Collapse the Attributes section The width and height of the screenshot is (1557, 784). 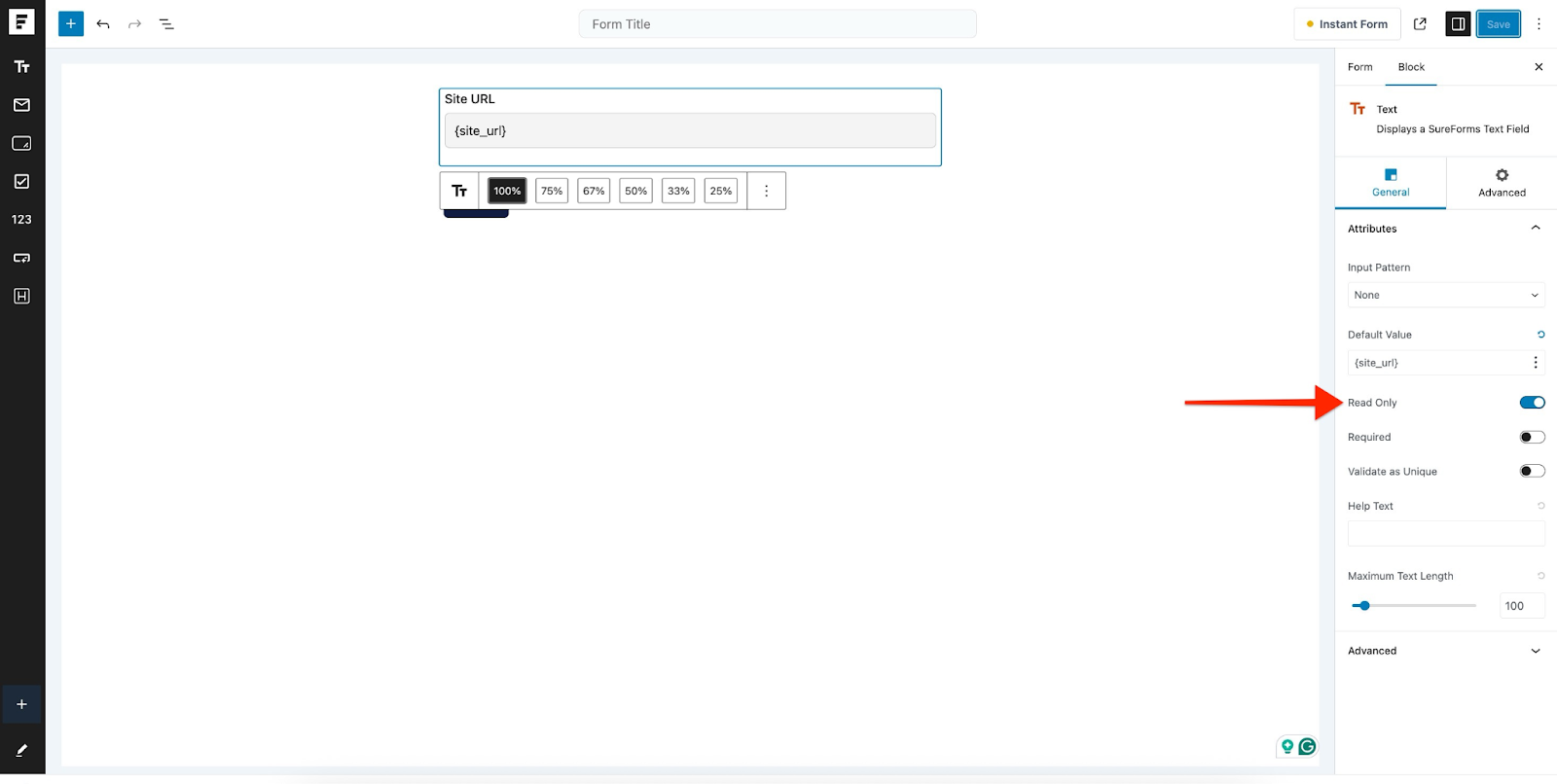(x=1535, y=229)
